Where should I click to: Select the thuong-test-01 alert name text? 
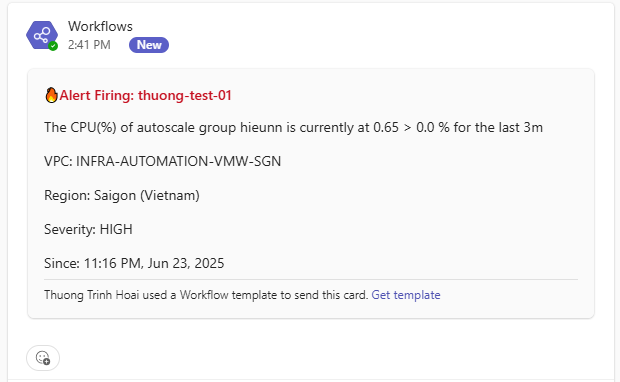[185, 95]
